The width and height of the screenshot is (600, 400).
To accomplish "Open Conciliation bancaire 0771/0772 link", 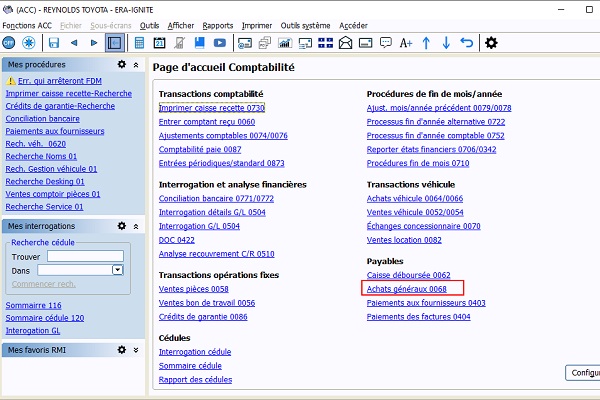I will tap(216, 197).
